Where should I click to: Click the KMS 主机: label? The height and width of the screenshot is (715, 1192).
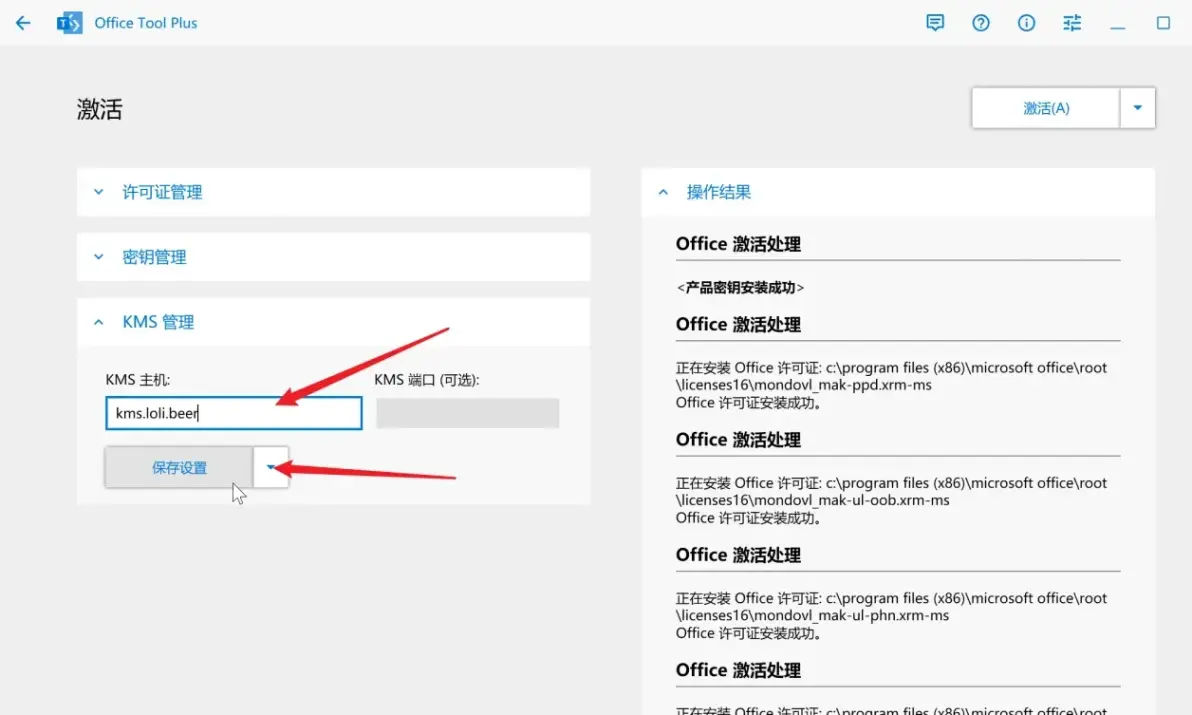(138, 380)
